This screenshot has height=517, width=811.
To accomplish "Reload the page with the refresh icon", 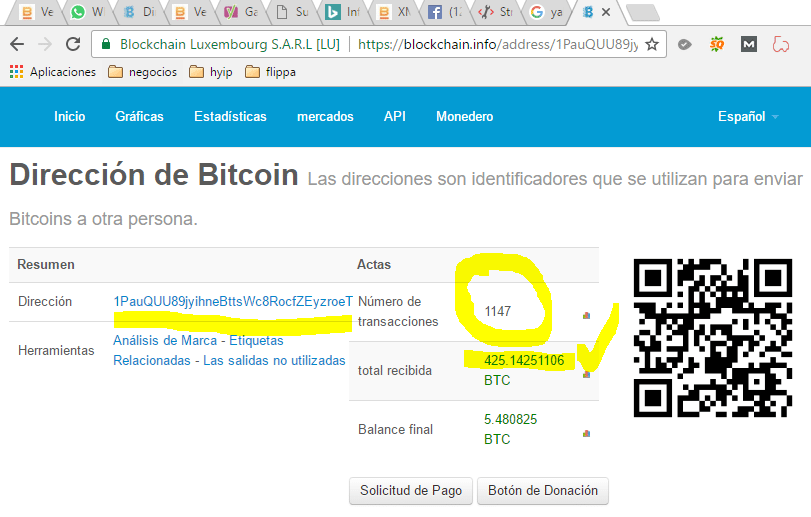I will tap(73, 44).
